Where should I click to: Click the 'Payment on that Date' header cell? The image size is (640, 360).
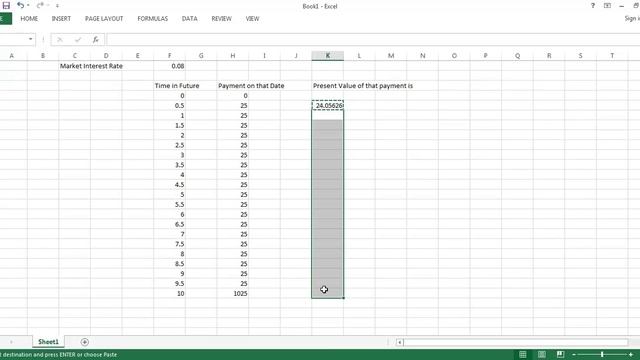point(251,86)
